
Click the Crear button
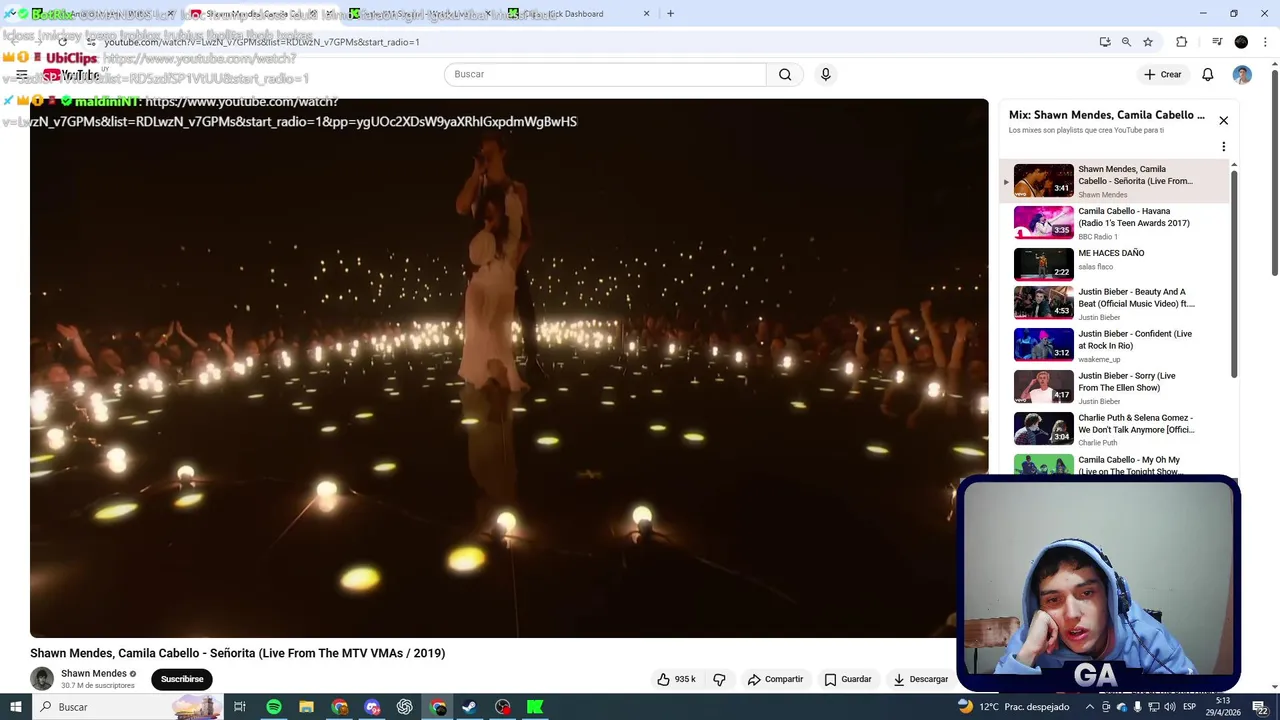[x=1162, y=74]
